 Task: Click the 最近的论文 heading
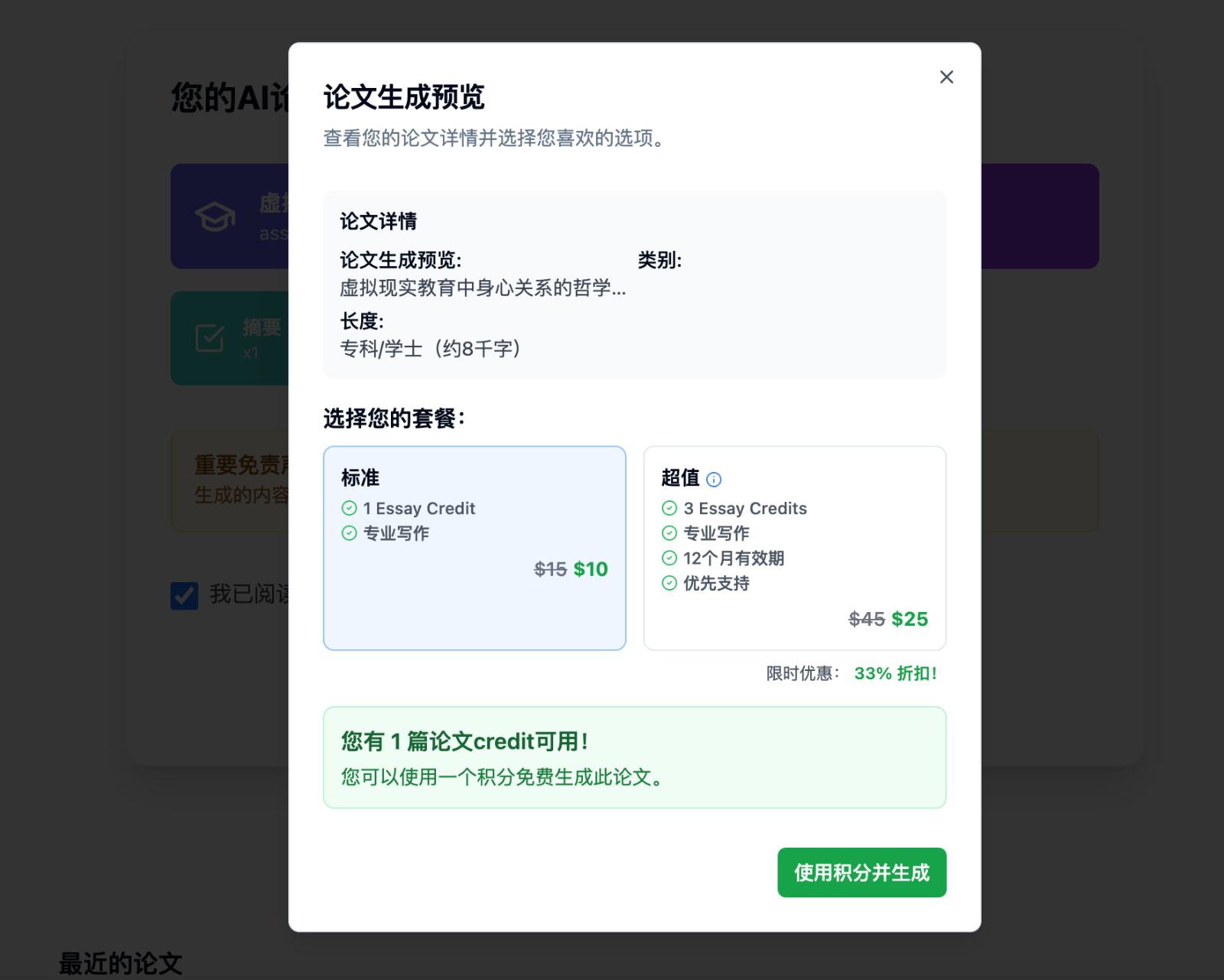click(x=119, y=963)
